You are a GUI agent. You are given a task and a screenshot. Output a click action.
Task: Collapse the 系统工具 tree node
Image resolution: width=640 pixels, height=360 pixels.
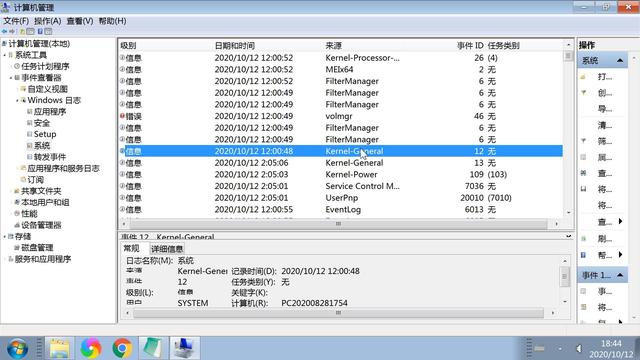(x=4, y=55)
